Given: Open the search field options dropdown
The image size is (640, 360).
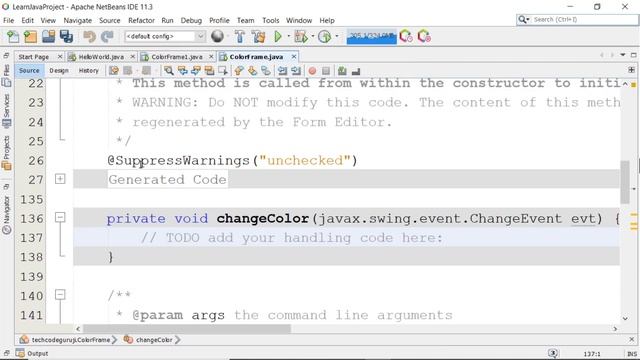Looking at the screenshot, I should click(x=524, y=19).
